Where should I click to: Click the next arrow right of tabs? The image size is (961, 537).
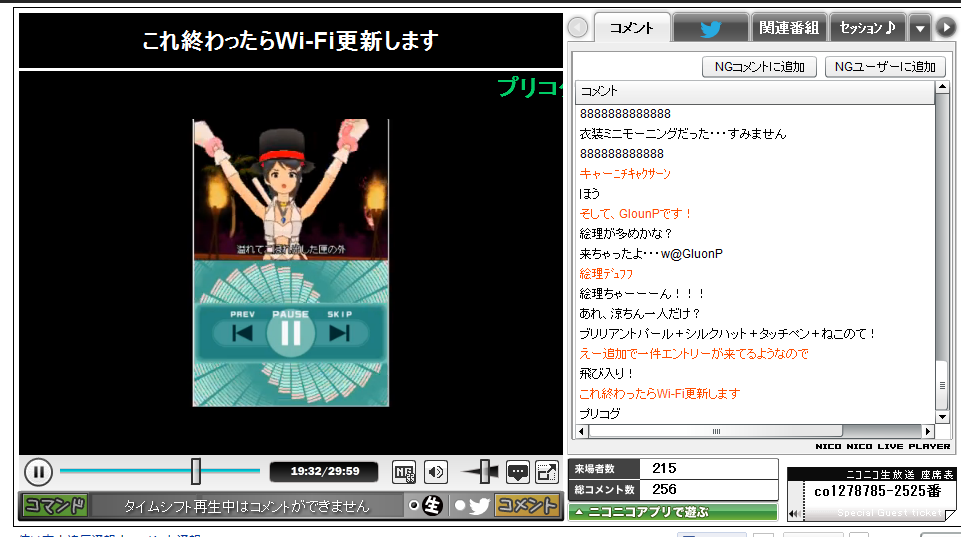946,27
